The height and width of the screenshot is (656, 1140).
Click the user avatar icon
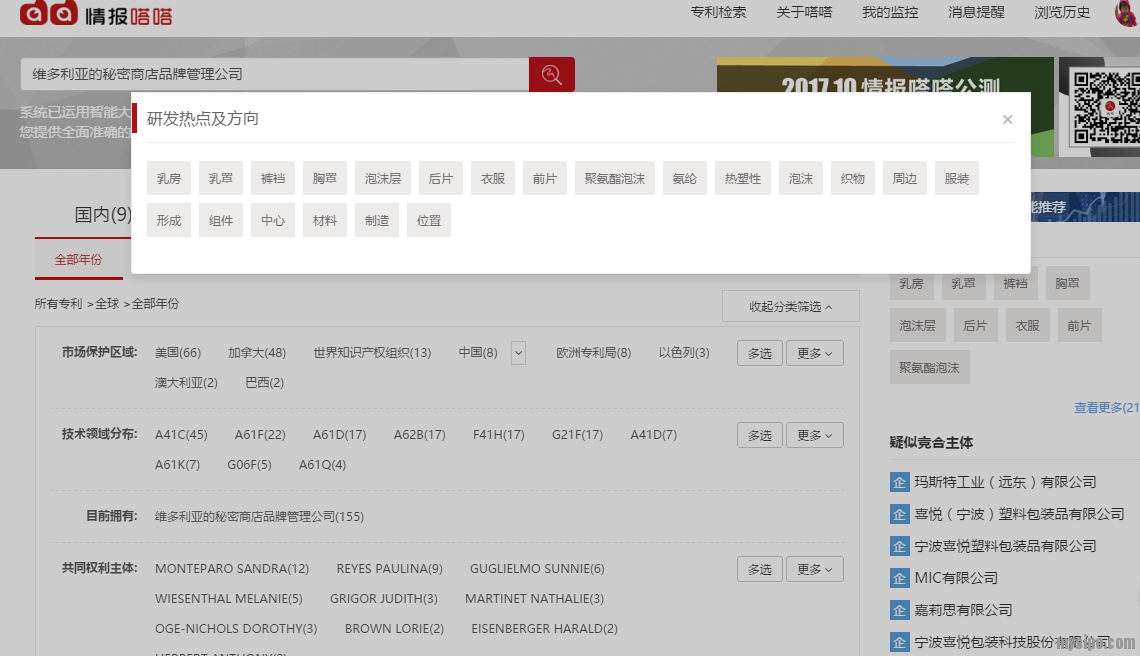click(x=1127, y=13)
